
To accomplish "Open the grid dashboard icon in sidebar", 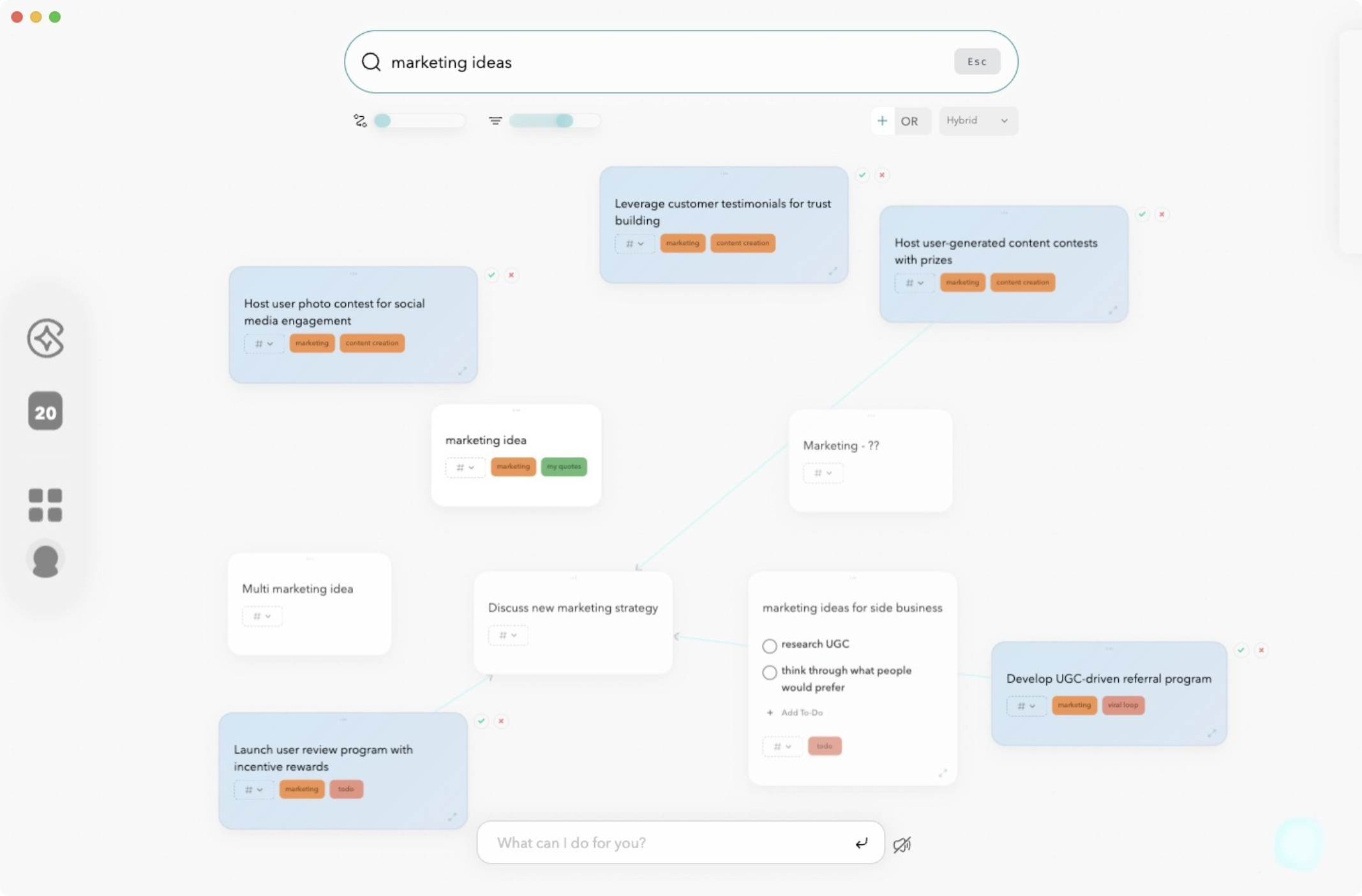I will click(x=45, y=505).
